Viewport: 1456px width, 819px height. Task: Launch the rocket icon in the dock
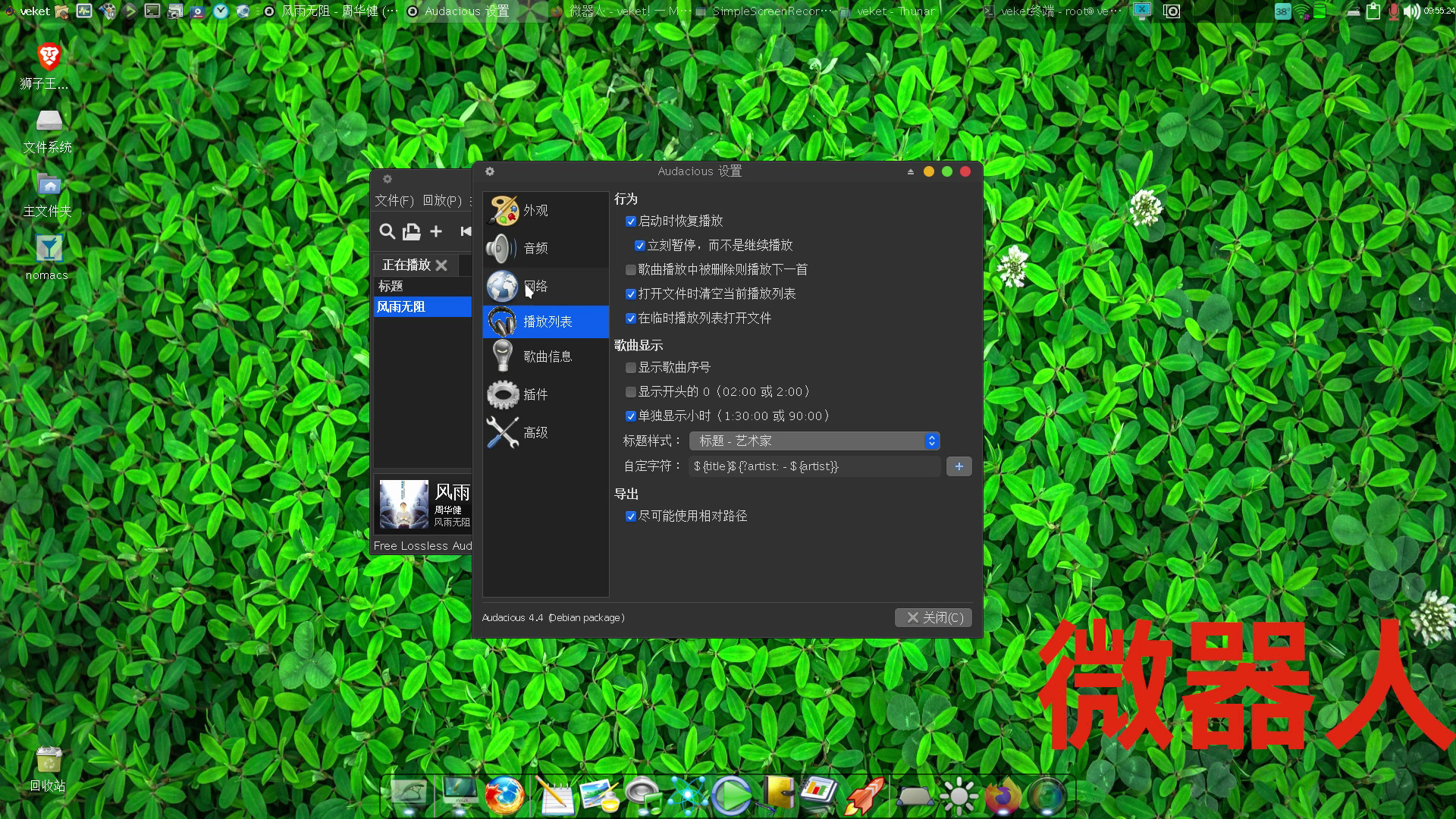coord(865,795)
